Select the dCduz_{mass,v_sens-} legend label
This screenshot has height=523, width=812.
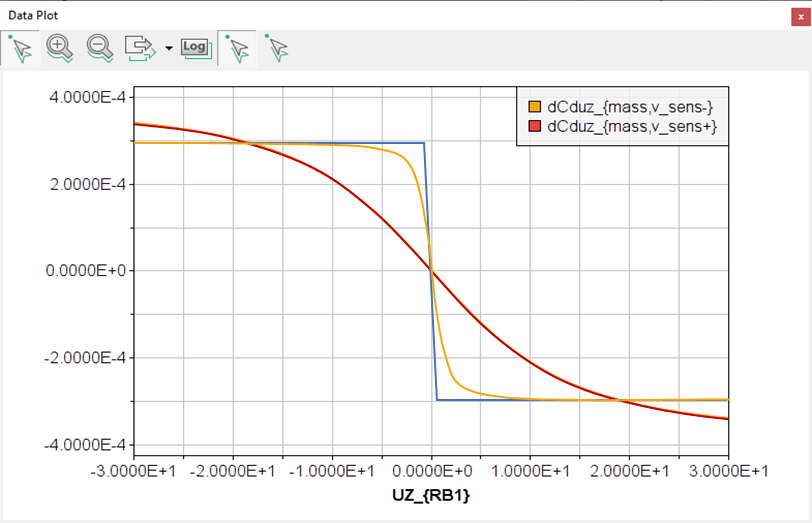point(630,107)
